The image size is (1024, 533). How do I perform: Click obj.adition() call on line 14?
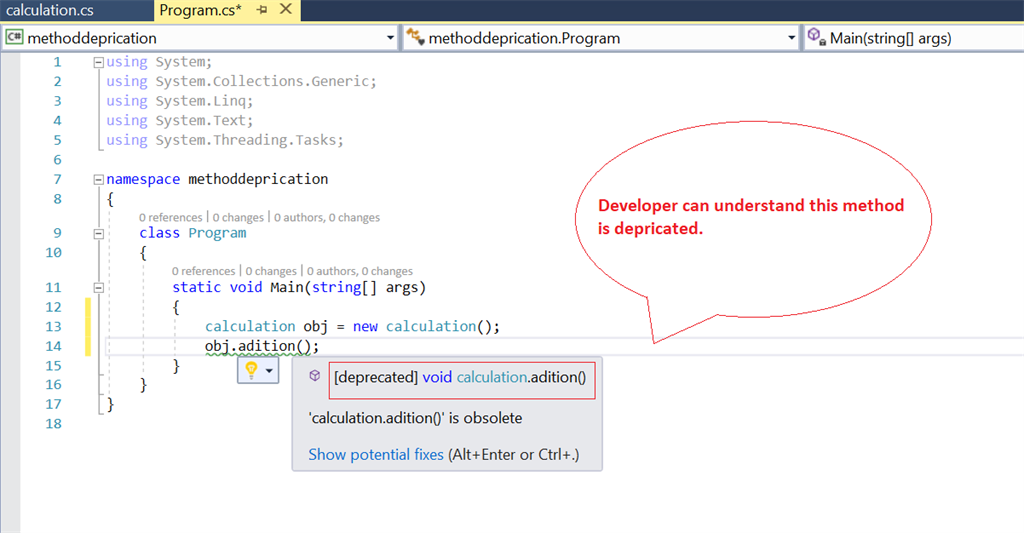pos(262,346)
